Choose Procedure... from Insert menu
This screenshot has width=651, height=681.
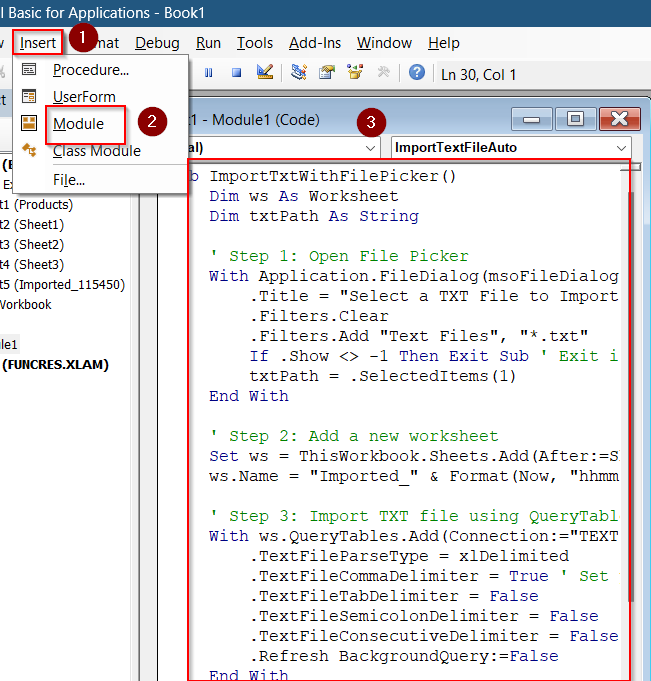[x=91, y=70]
